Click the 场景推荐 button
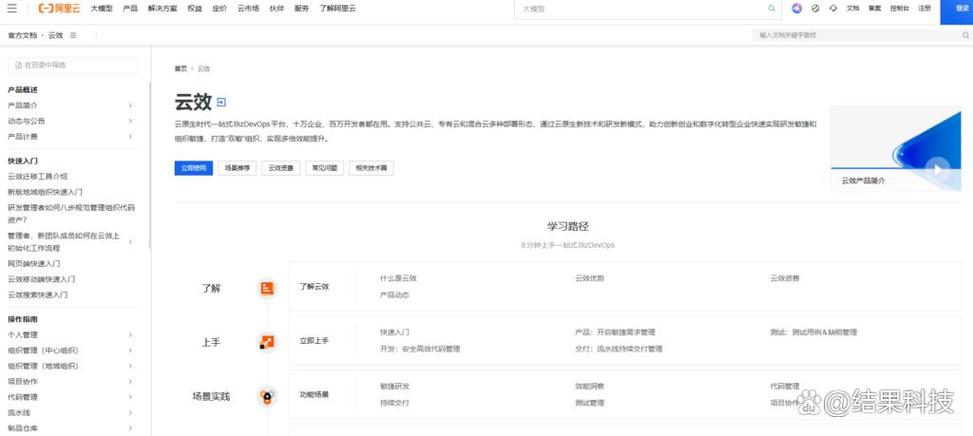This screenshot has width=973, height=436. tap(237, 168)
